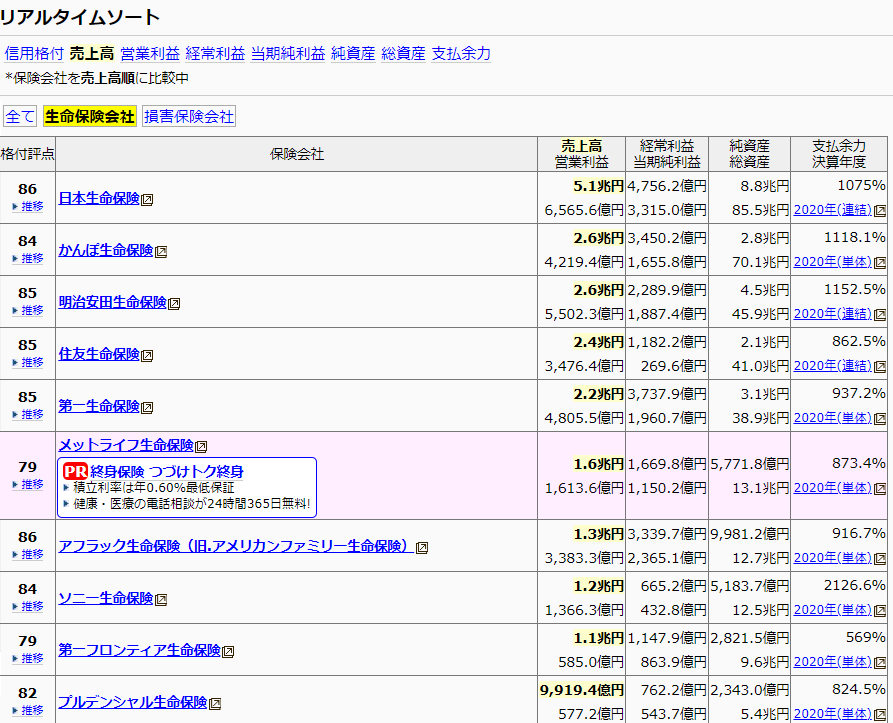Open かんぽ生命保険 company link

(106, 250)
